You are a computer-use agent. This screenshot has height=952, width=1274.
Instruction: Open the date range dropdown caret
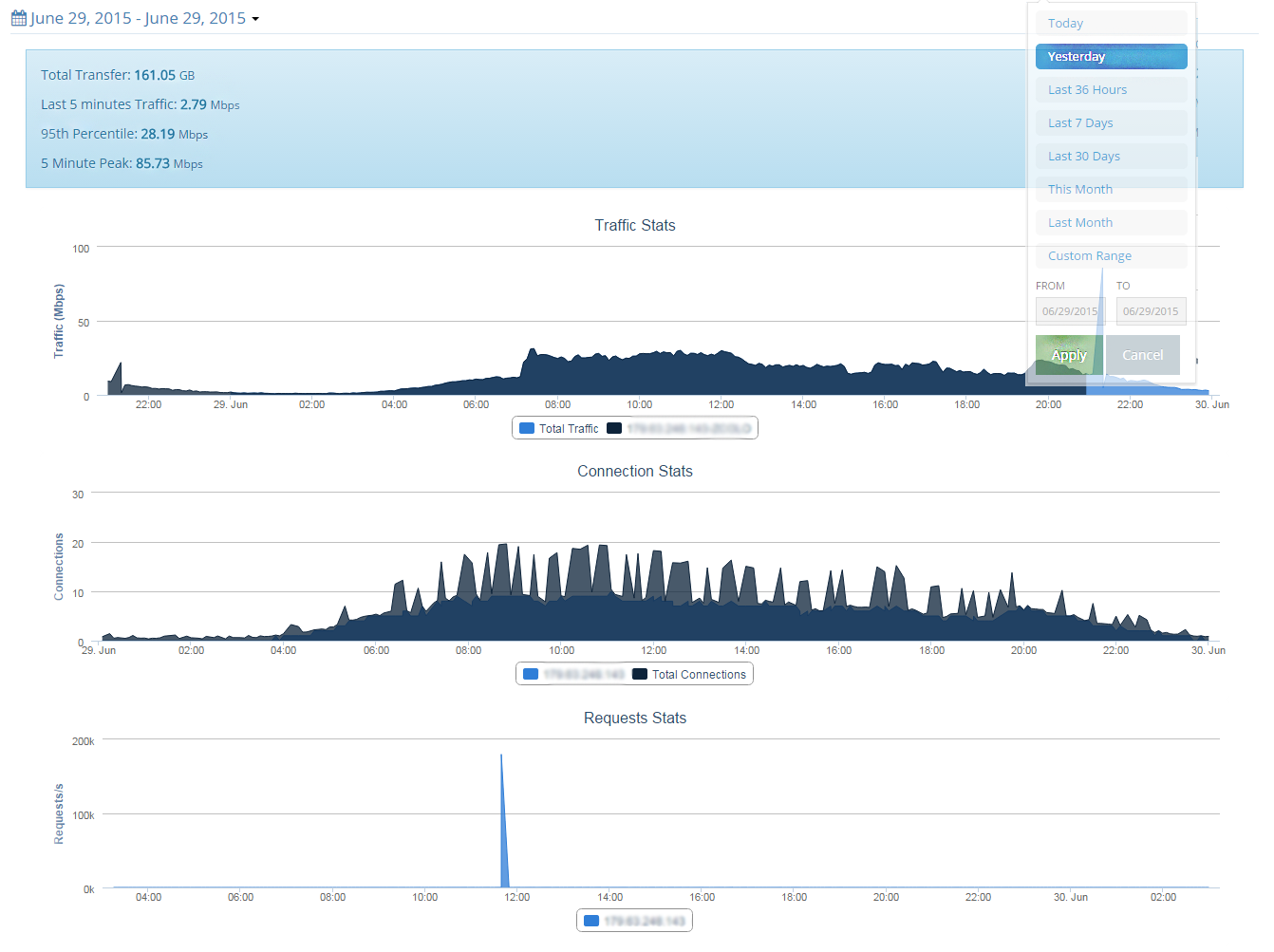click(255, 19)
